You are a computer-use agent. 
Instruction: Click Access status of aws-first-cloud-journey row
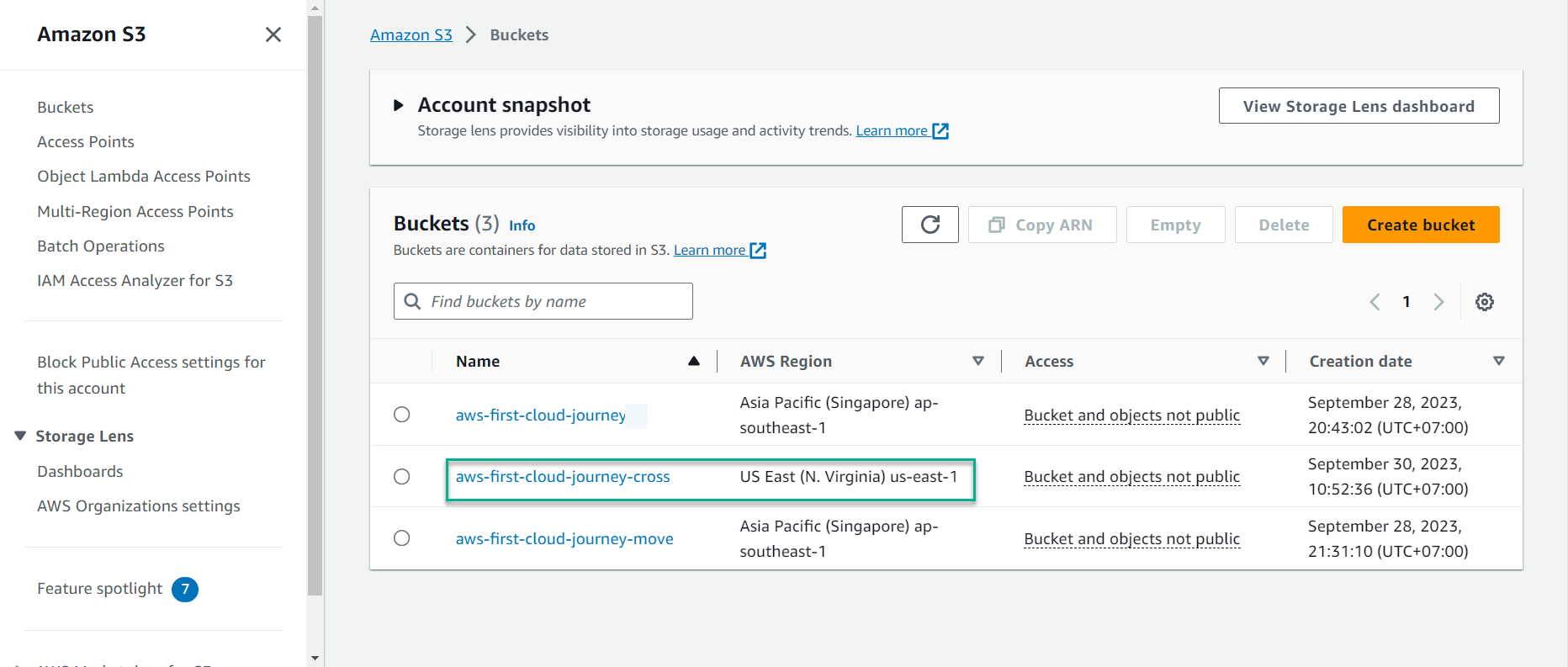1131,416
